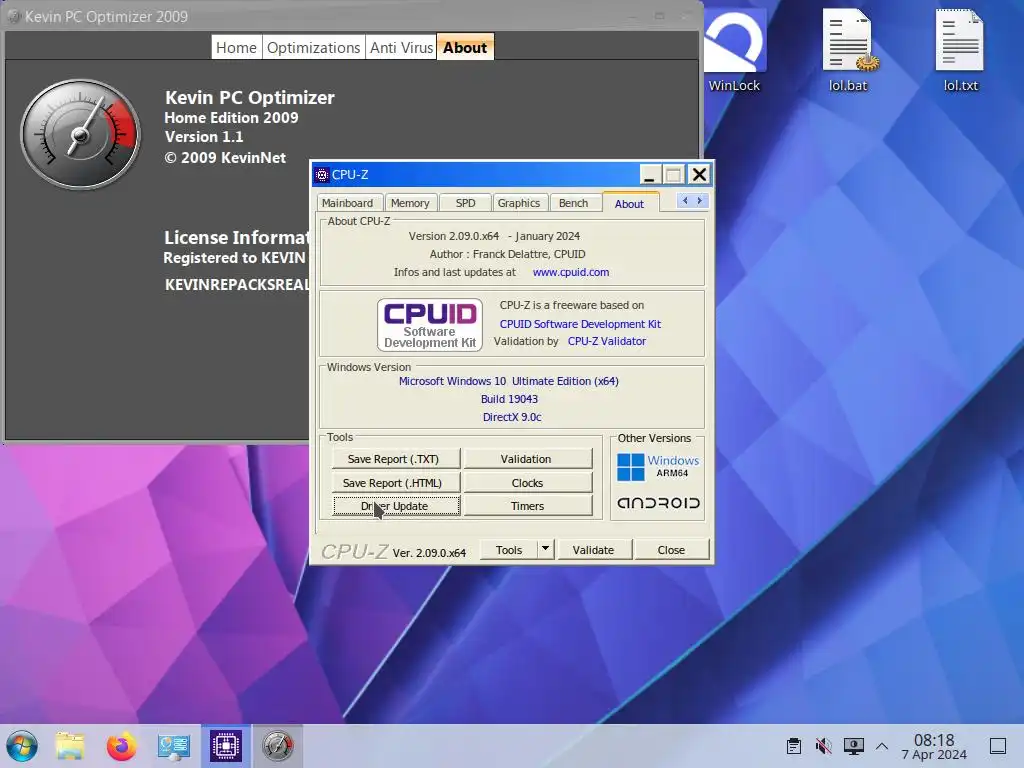Switch to CPU-Z taskbar button

click(x=225, y=746)
